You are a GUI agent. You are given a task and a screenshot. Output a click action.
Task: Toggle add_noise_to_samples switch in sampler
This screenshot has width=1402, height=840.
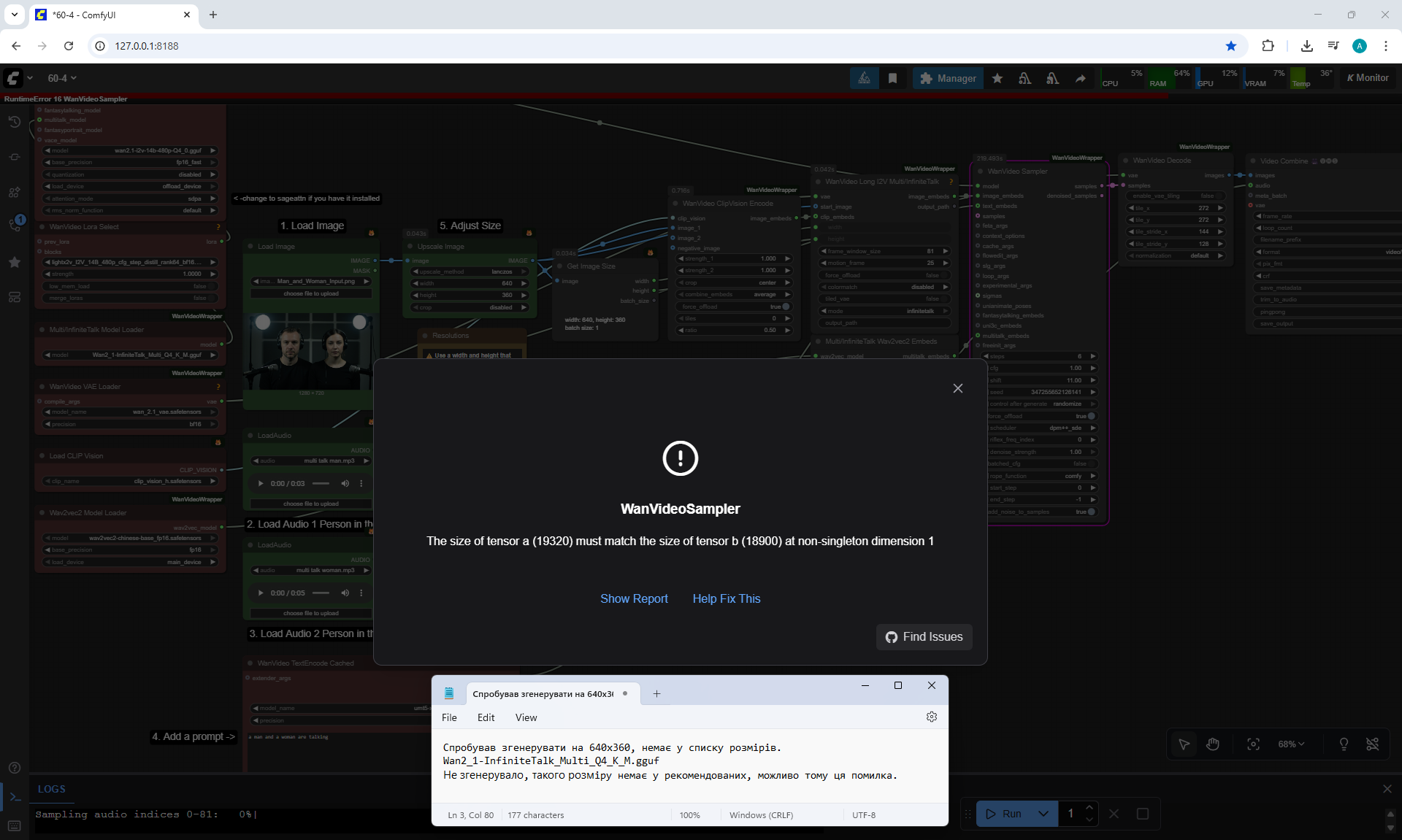pyautogui.click(x=1091, y=512)
